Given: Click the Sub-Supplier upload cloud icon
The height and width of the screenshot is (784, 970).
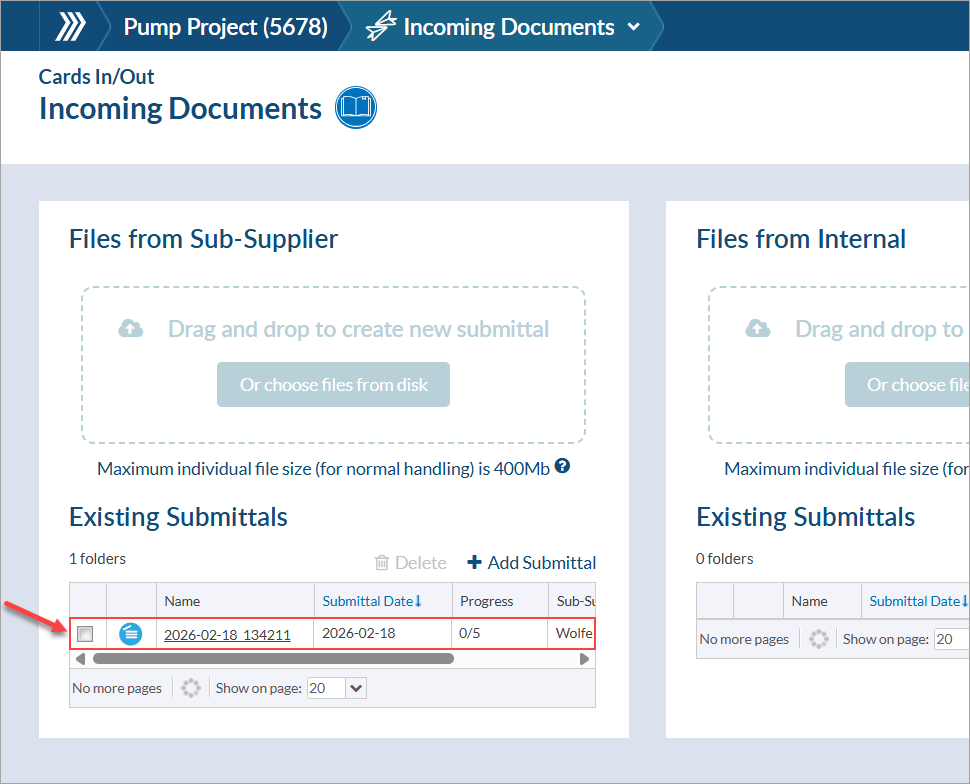Looking at the screenshot, I should click(131, 328).
